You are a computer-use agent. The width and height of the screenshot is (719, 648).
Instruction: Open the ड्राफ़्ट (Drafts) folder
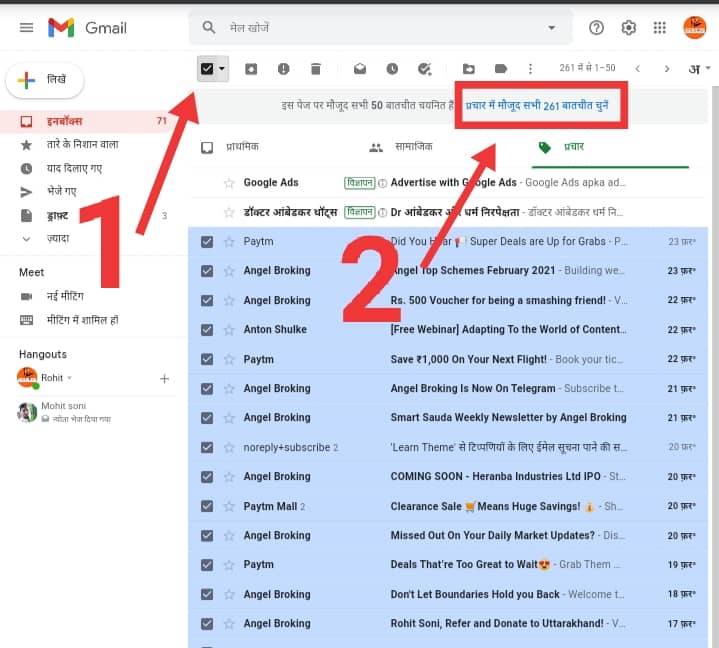[57, 216]
